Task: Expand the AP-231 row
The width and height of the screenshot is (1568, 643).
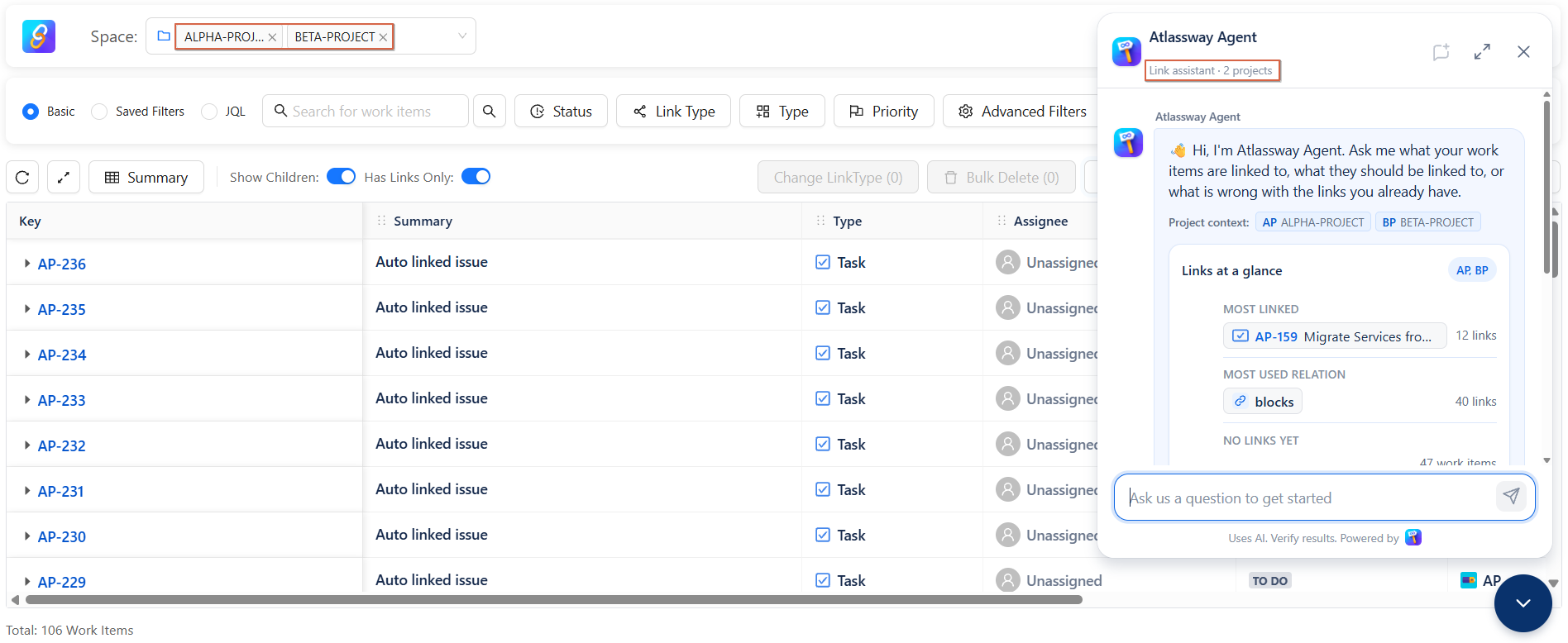Action: [27, 491]
